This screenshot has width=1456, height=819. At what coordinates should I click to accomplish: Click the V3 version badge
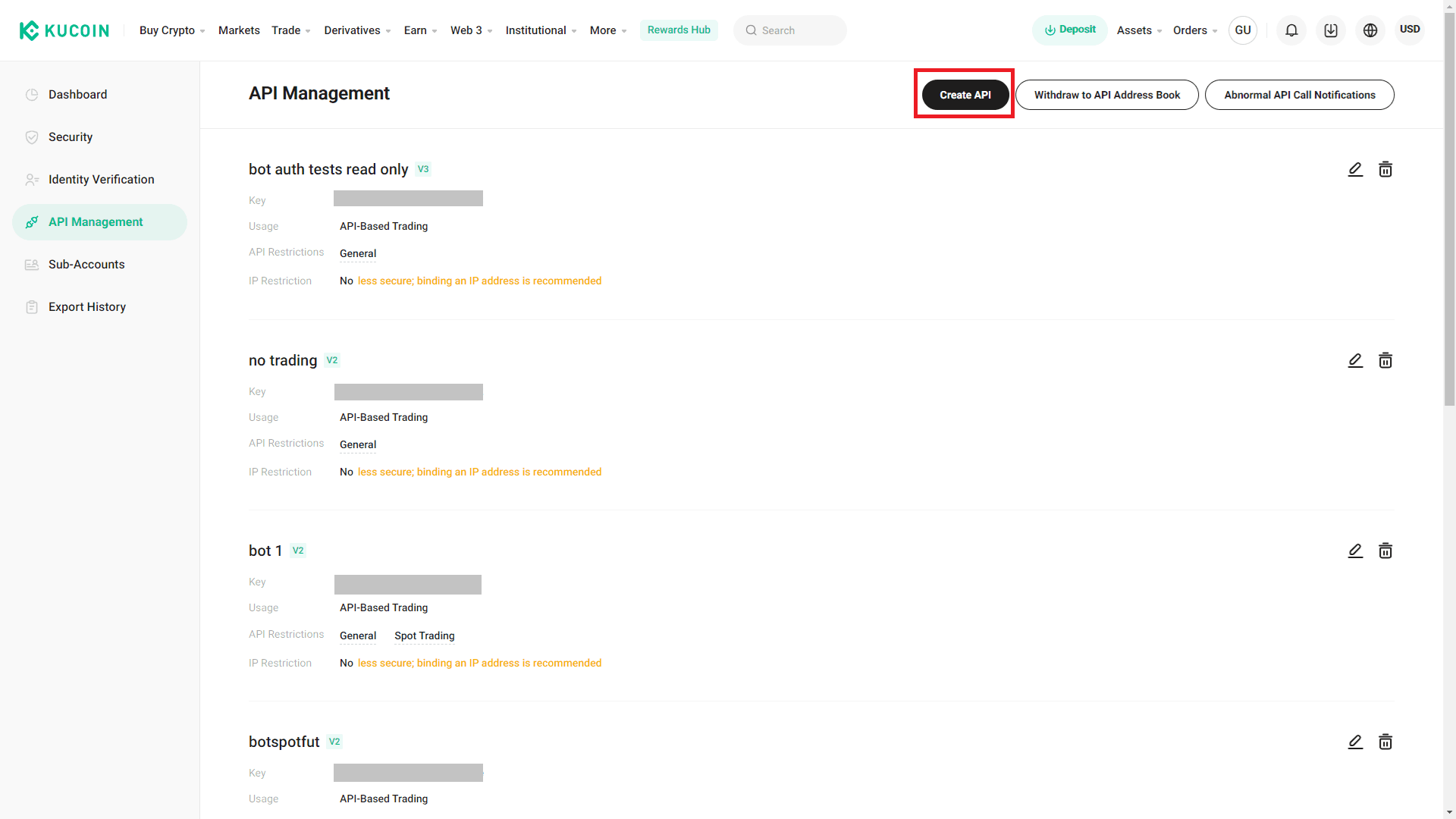(423, 169)
